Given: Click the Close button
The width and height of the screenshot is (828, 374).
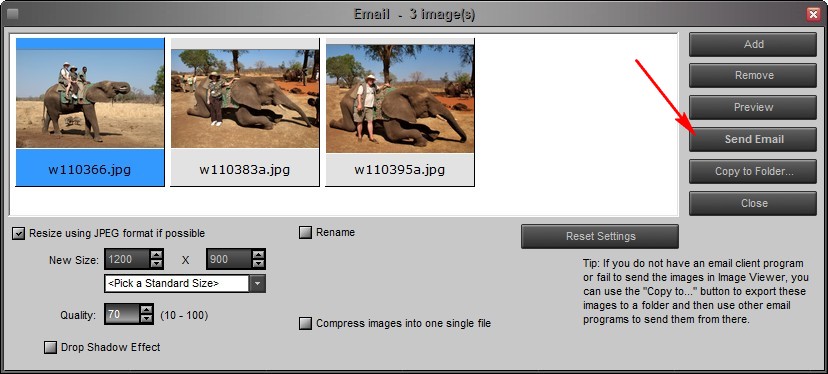Looking at the screenshot, I should 753,203.
